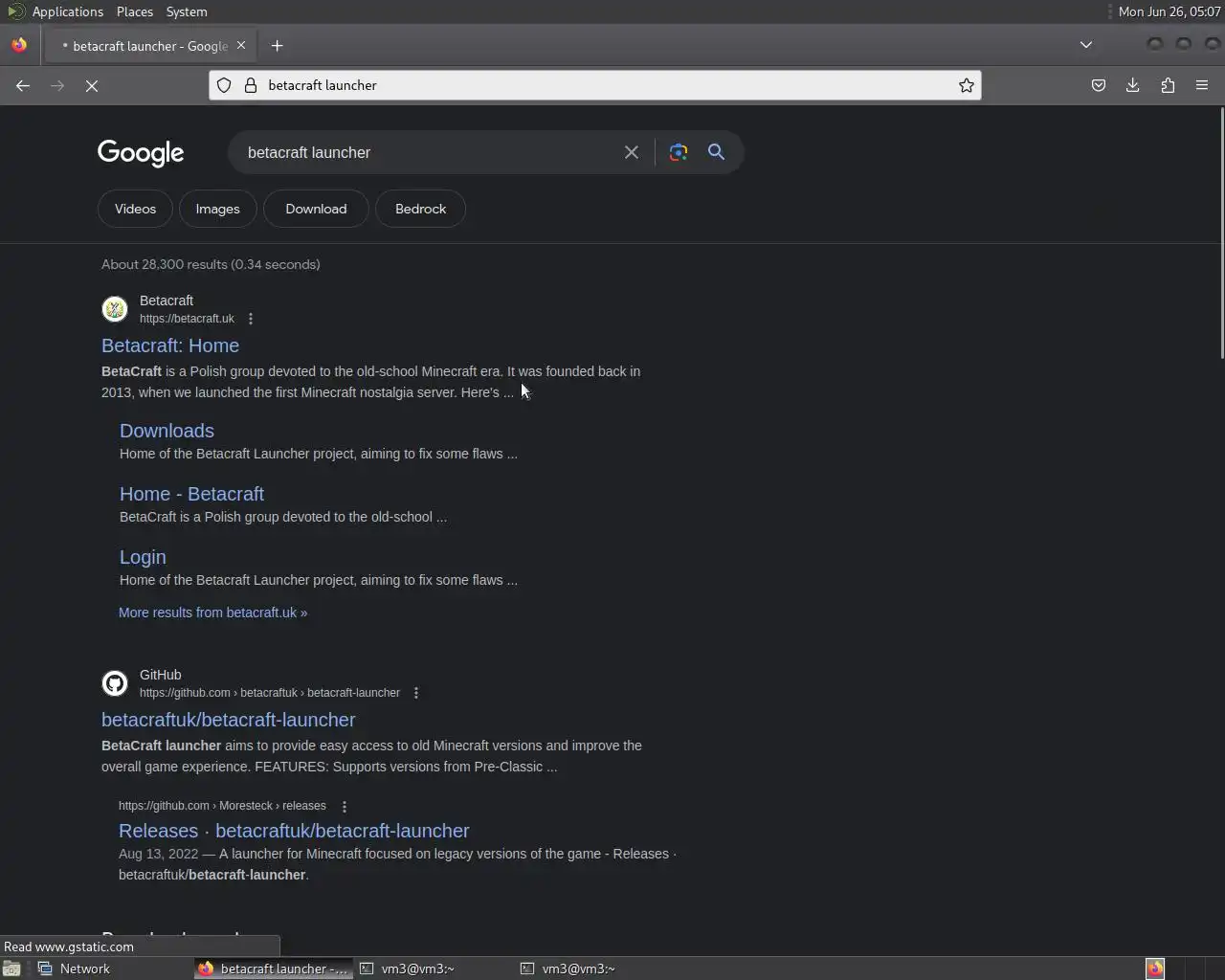
Task: Click the GitHub result favicon
Action: pyautogui.click(x=115, y=683)
